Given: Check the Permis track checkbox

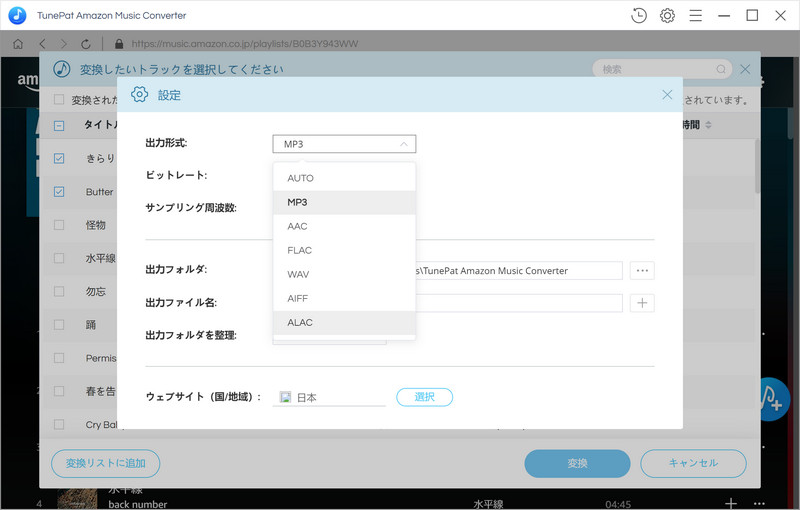Looking at the screenshot, I should (x=59, y=358).
